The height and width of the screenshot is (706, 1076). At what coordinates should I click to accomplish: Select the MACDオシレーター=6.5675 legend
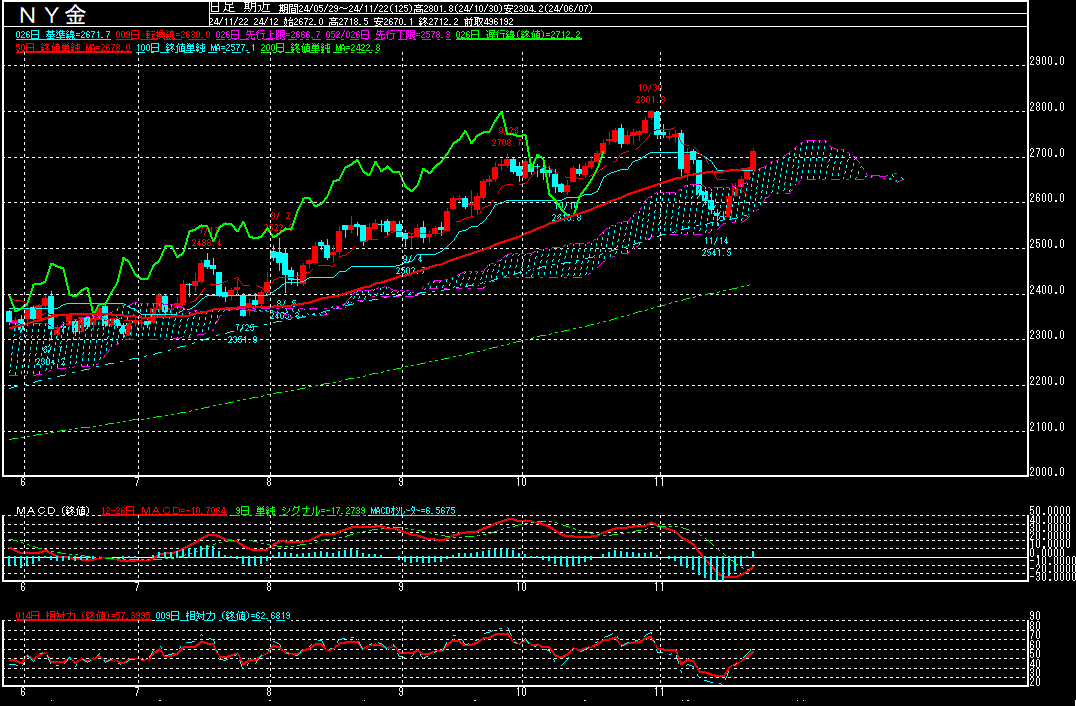(412, 511)
